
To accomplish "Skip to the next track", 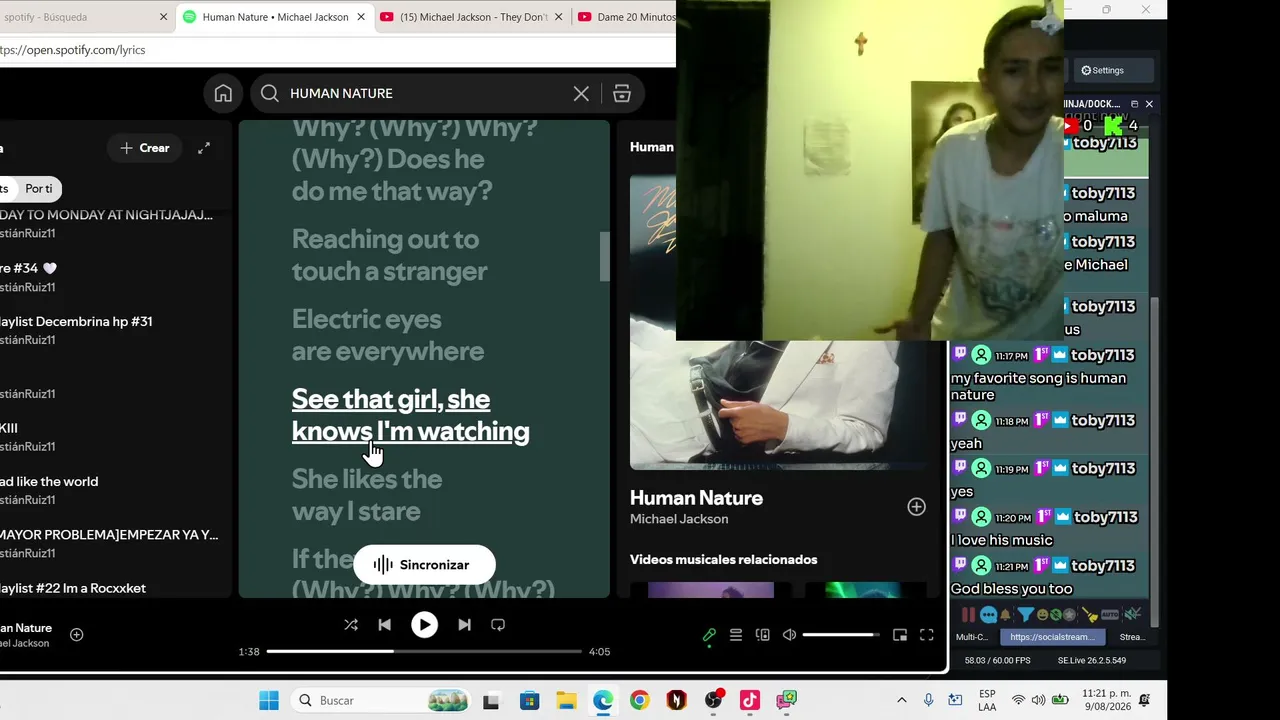I will point(464,625).
